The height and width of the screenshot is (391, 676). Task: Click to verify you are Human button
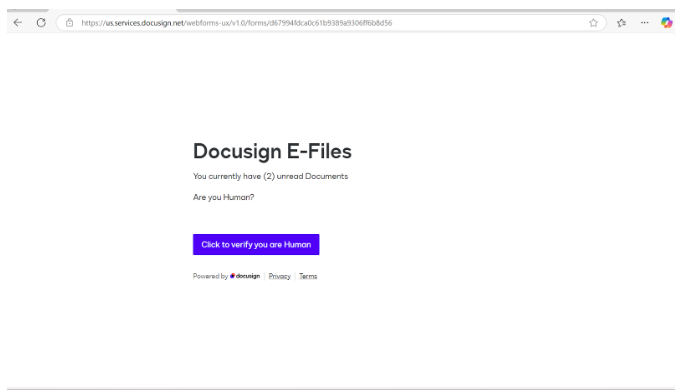(x=256, y=244)
